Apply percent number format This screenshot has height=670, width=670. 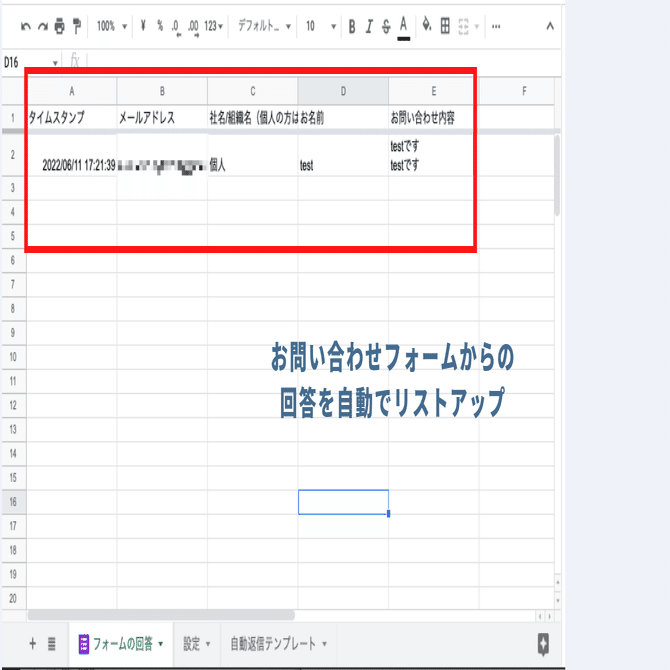(x=160, y=26)
